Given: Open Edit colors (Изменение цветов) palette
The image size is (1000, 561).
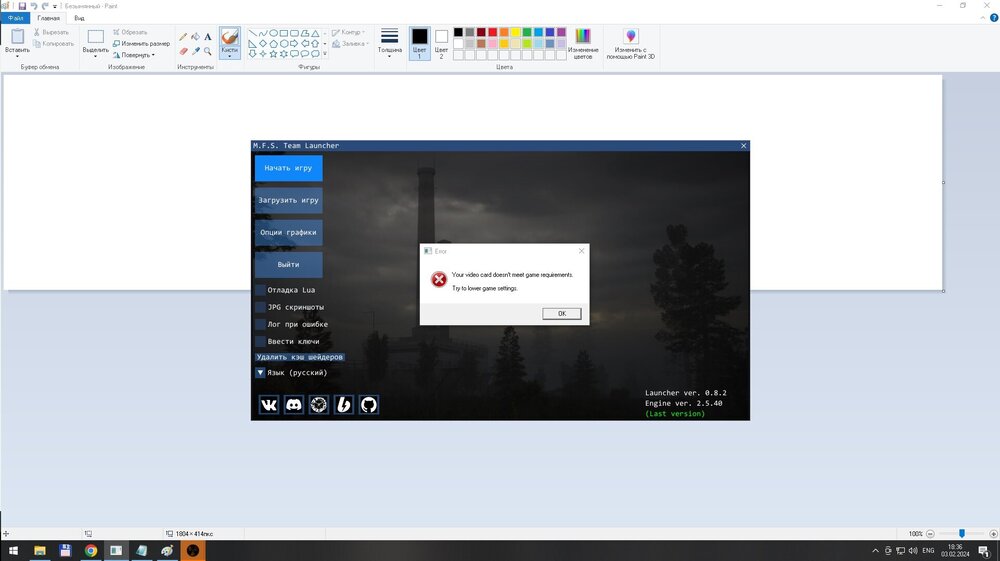Looking at the screenshot, I should 583,43.
